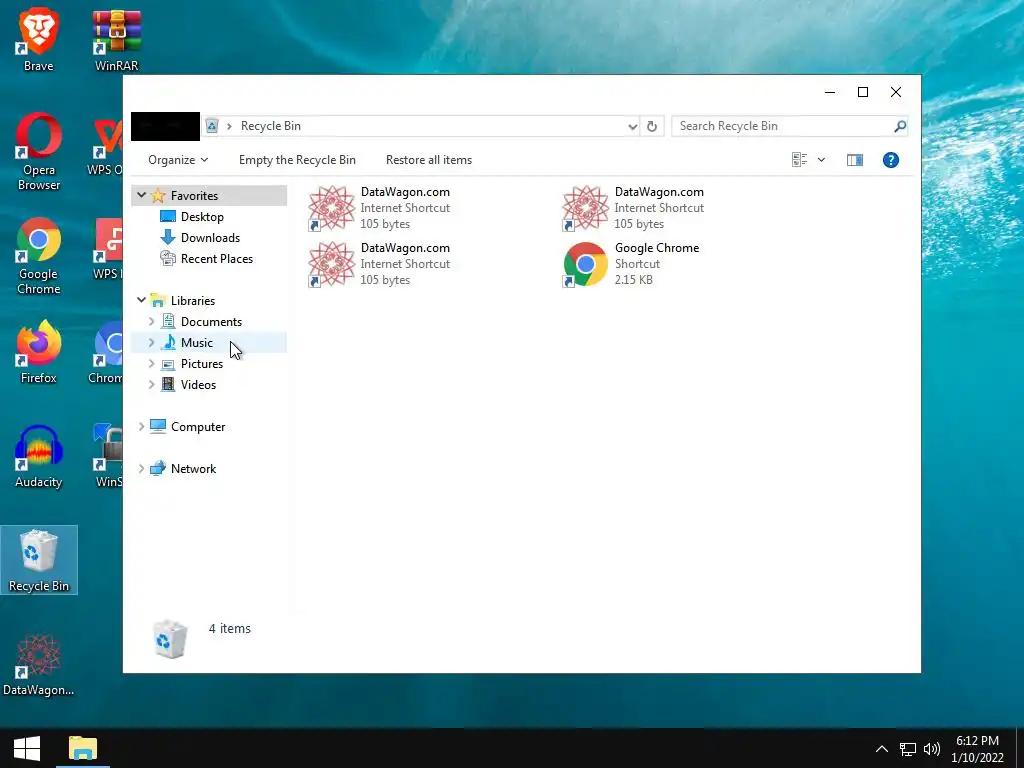Launch Firefox from the desktop

(x=39, y=352)
